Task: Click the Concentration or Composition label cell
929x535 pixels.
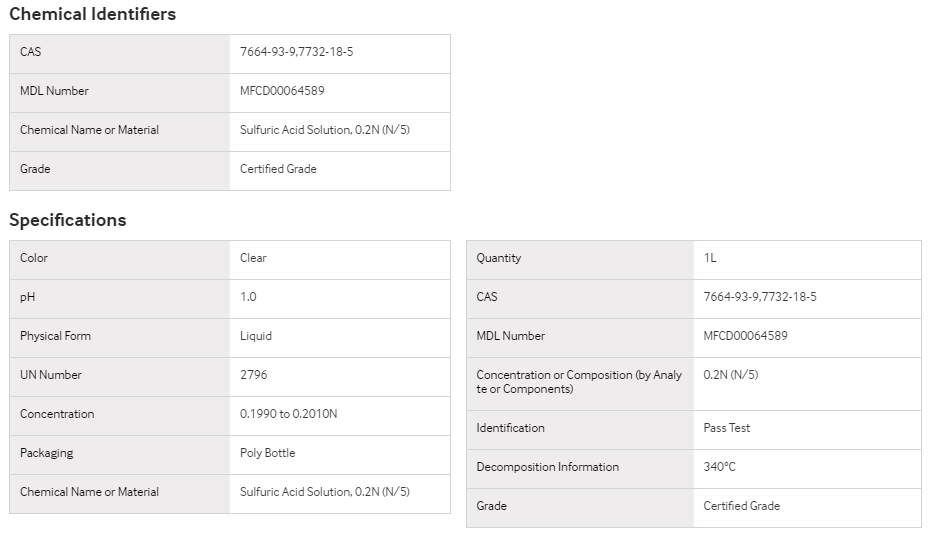Action: pyautogui.click(x=579, y=383)
